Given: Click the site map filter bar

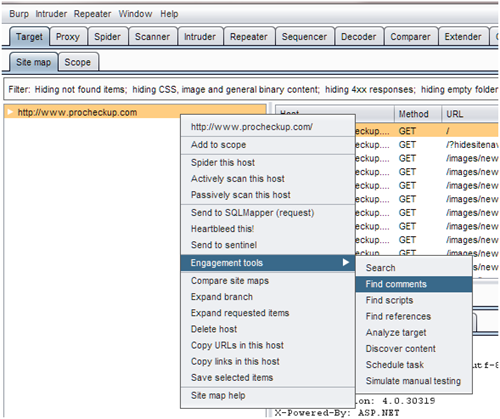Looking at the screenshot, I should click(x=251, y=89).
